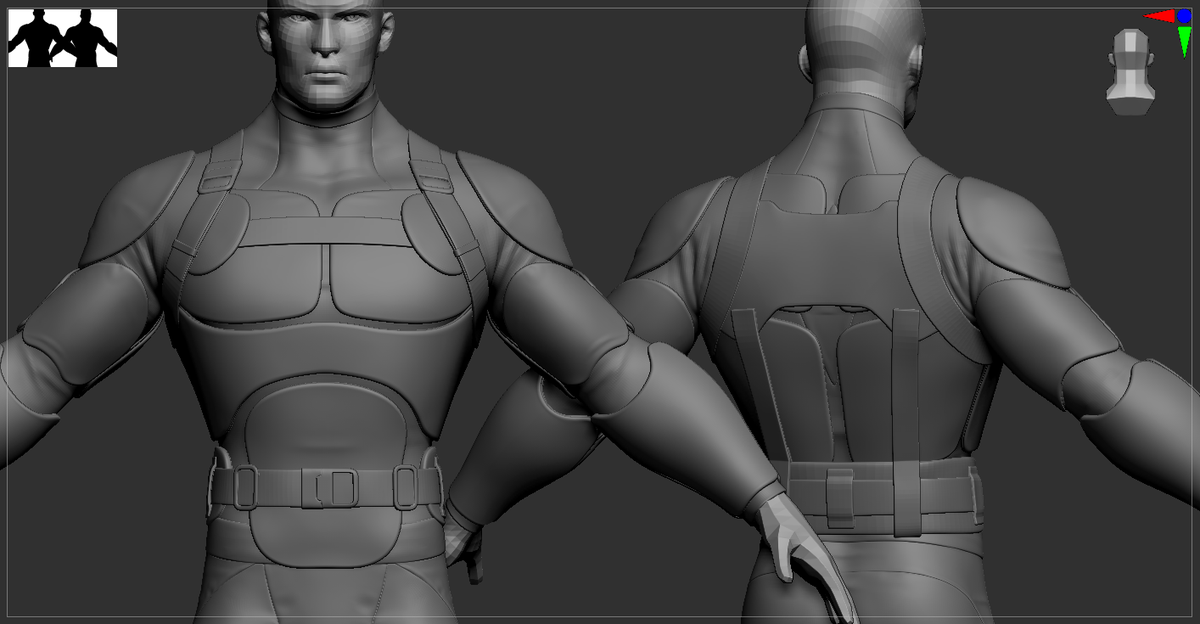Image resolution: width=1200 pixels, height=624 pixels.
Task: Click the head orientation navigator gizmo
Action: 1130,72
